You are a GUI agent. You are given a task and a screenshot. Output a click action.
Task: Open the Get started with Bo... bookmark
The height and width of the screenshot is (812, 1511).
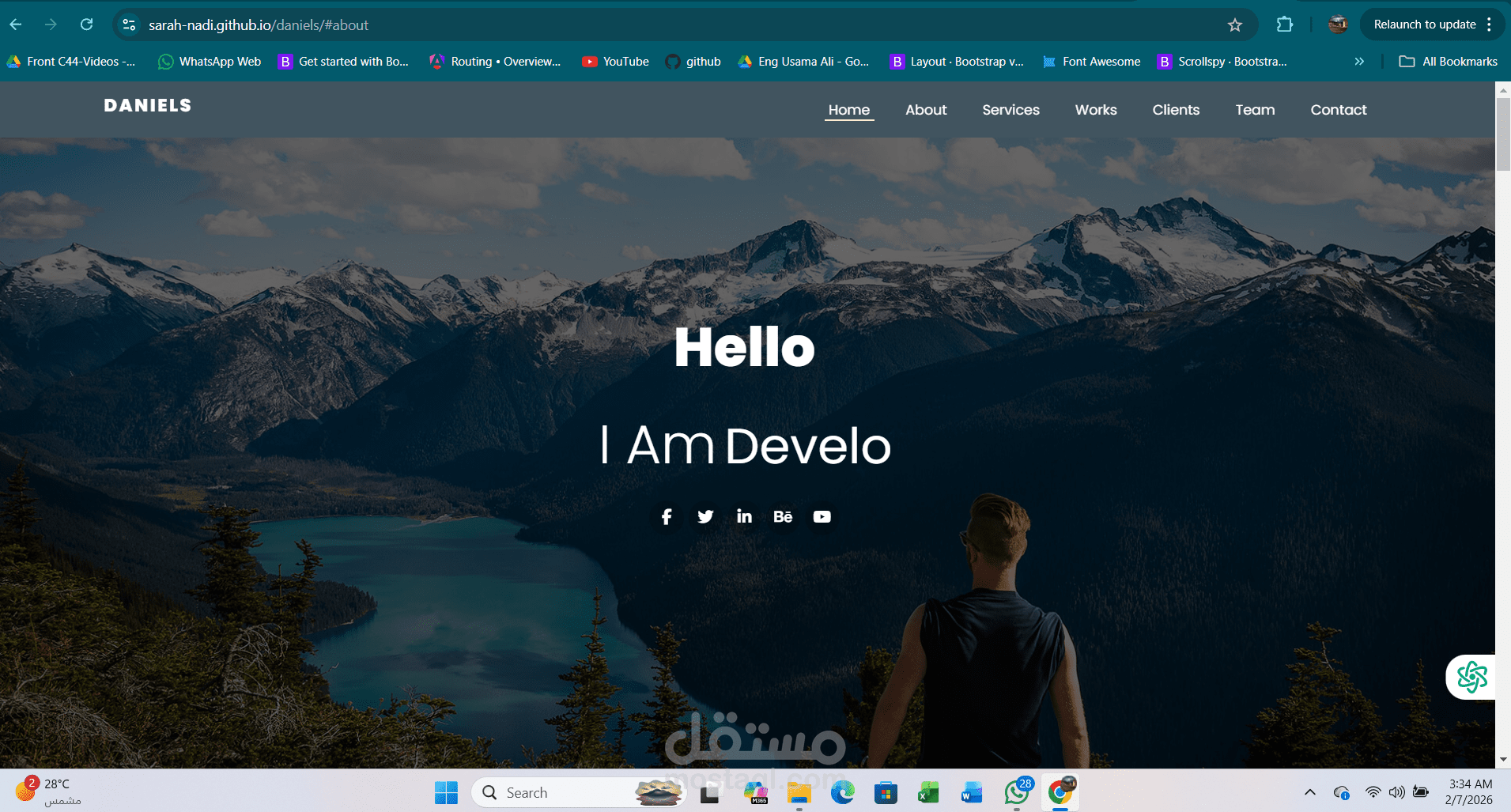(343, 61)
